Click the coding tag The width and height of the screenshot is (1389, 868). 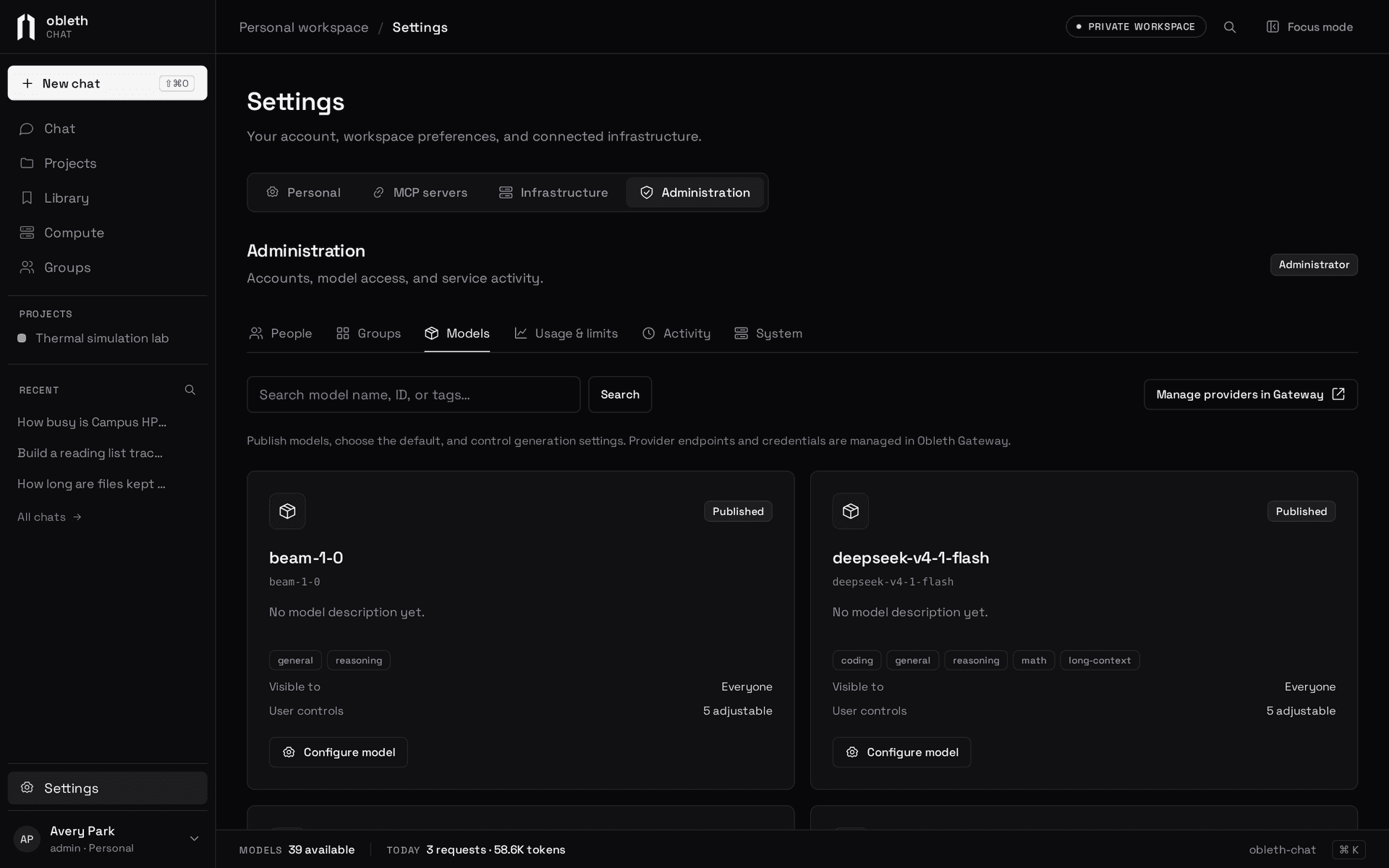click(857, 660)
